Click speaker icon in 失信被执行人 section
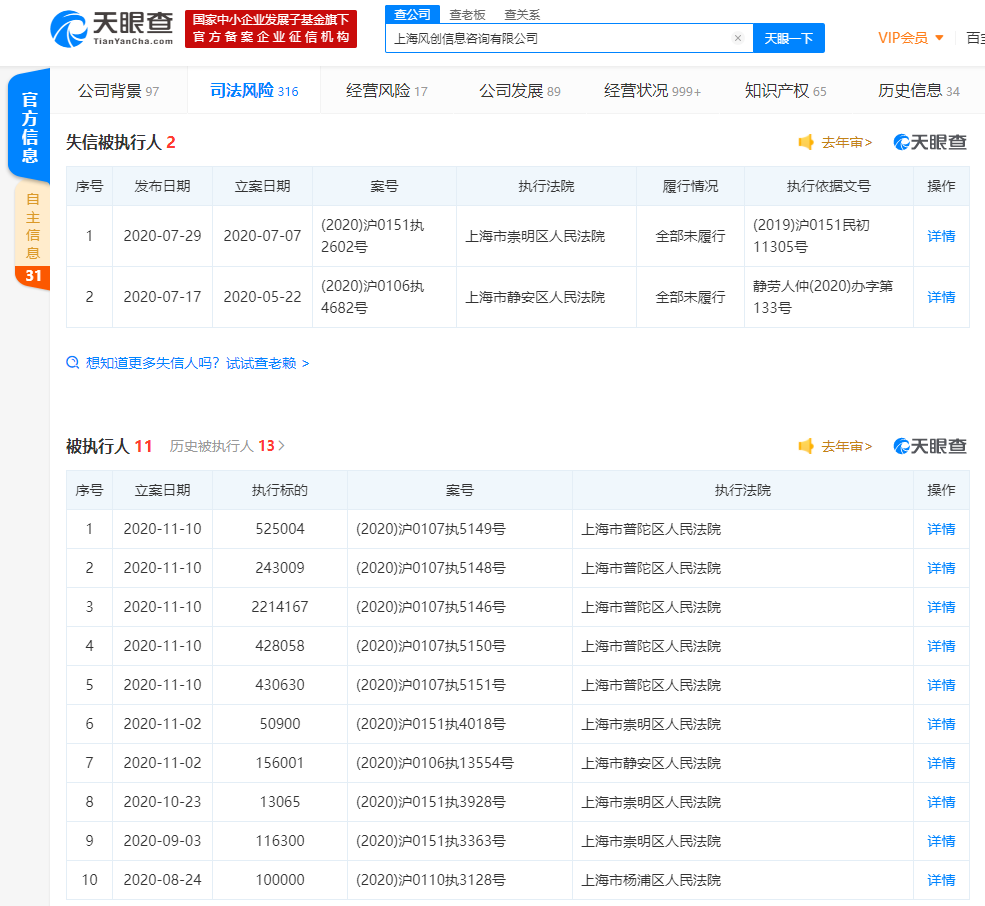 click(x=806, y=142)
